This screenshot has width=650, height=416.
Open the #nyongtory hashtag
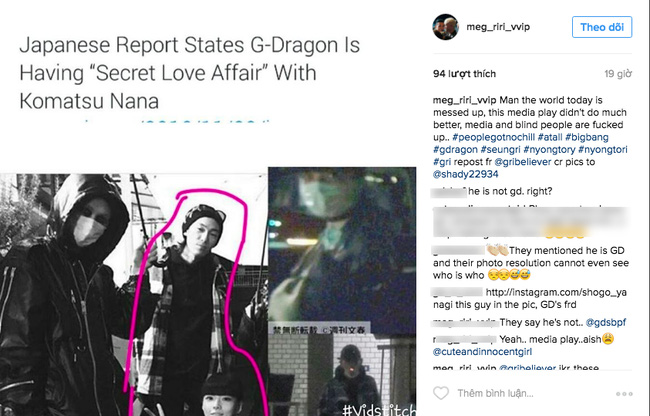(549, 150)
